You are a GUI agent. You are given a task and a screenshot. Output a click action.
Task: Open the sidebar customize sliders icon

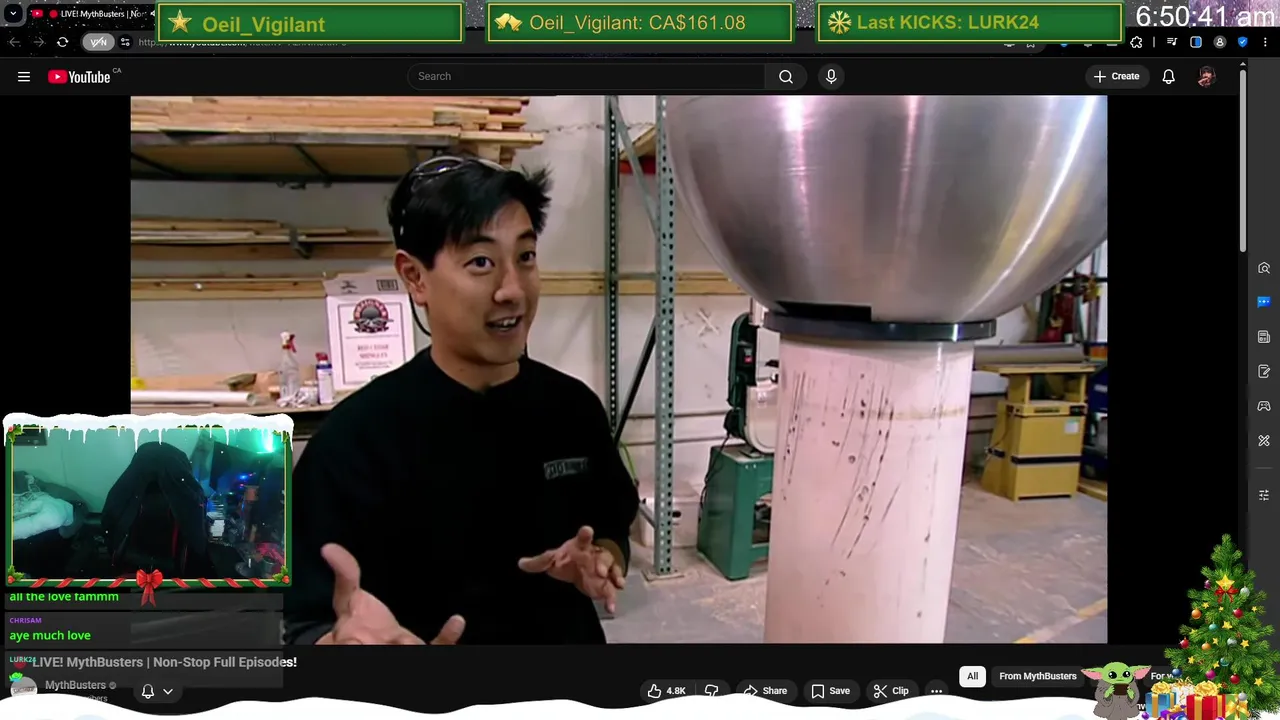coord(1264,495)
